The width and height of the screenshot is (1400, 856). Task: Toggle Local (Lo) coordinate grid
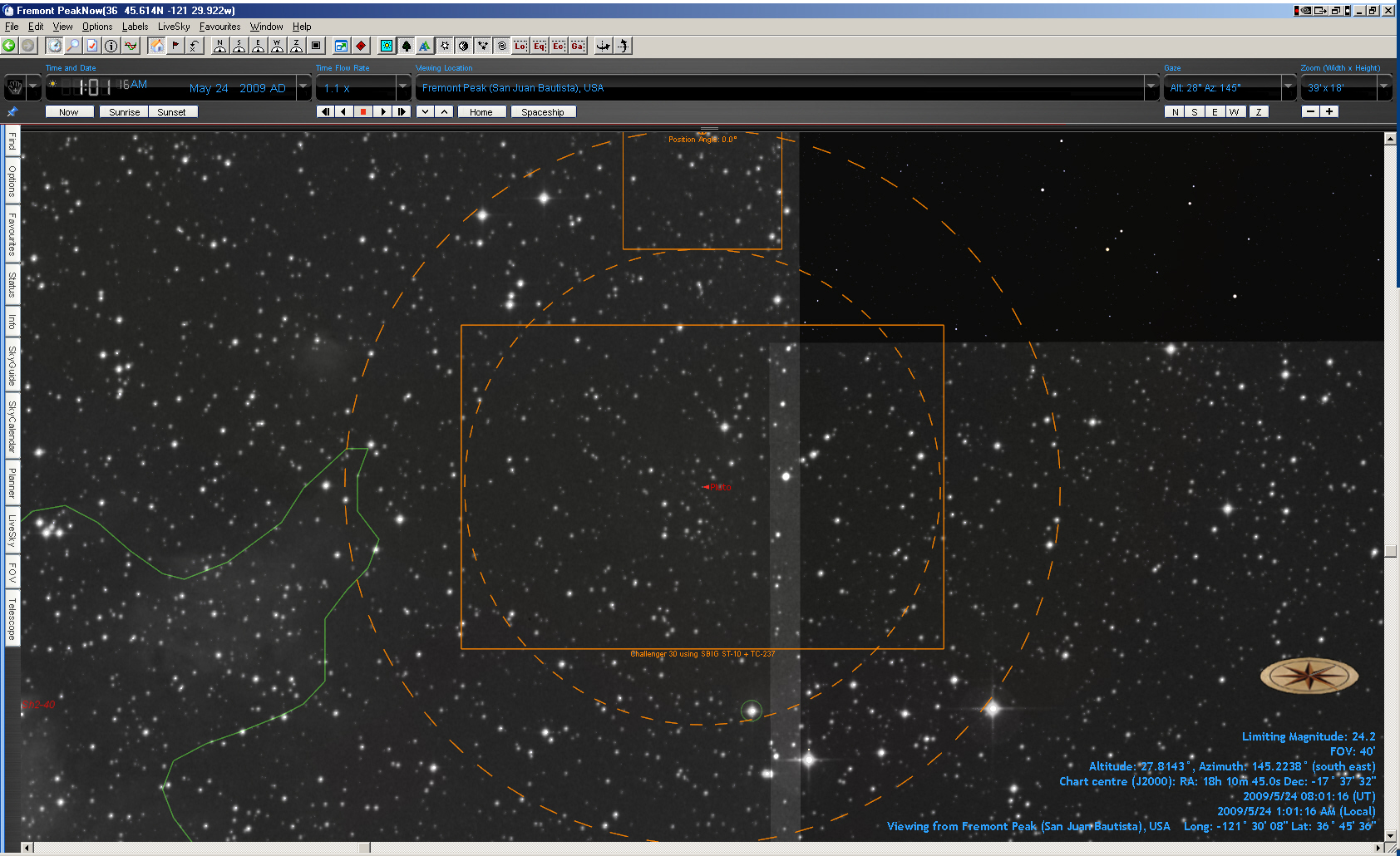point(520,46)
